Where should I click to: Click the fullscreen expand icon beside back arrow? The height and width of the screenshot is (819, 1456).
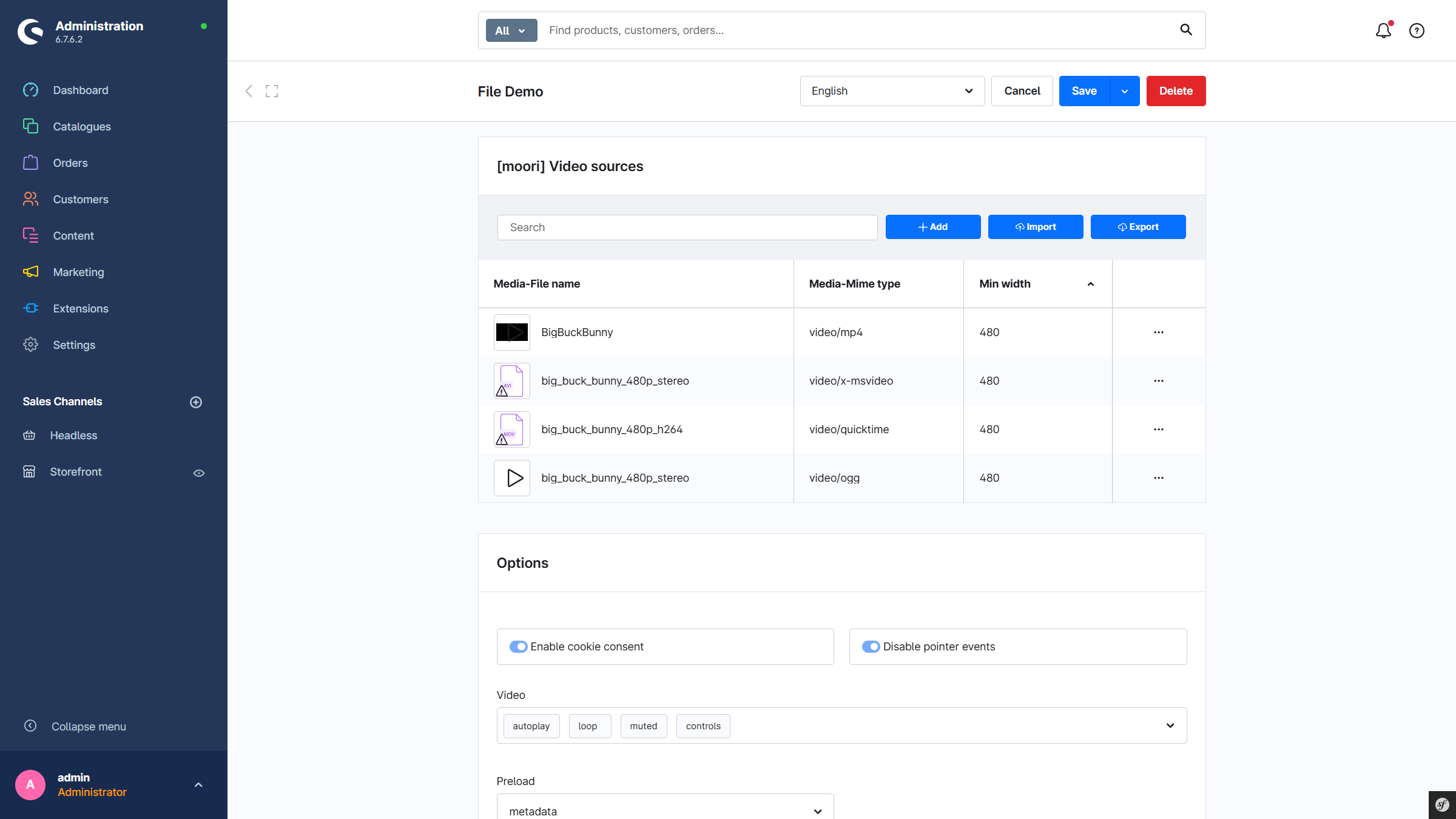(272, 91)
